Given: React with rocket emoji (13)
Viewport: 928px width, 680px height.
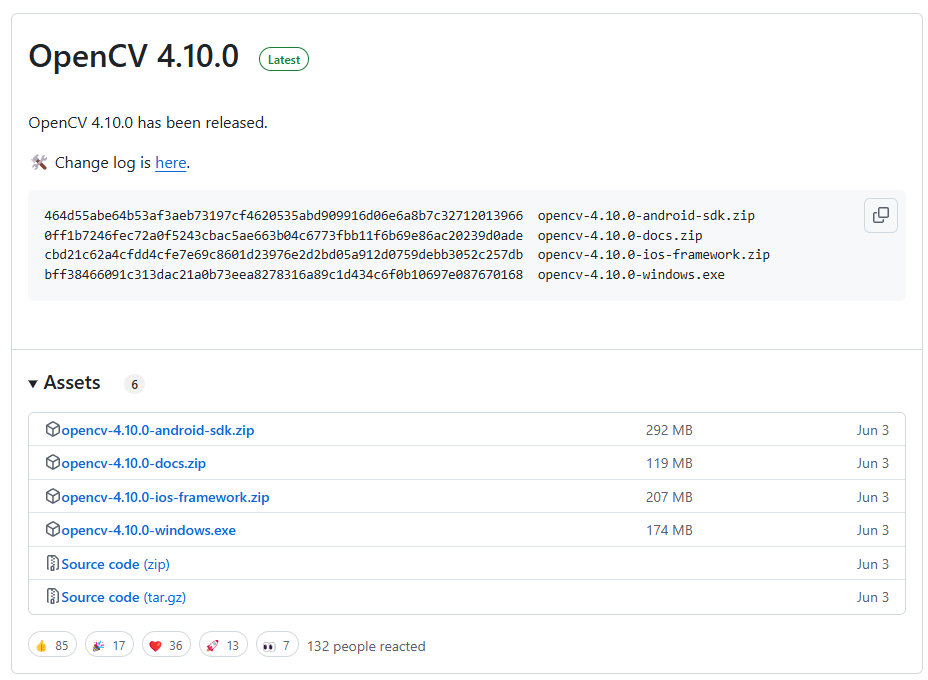Looking at the screenshot, I should point(223,645).
